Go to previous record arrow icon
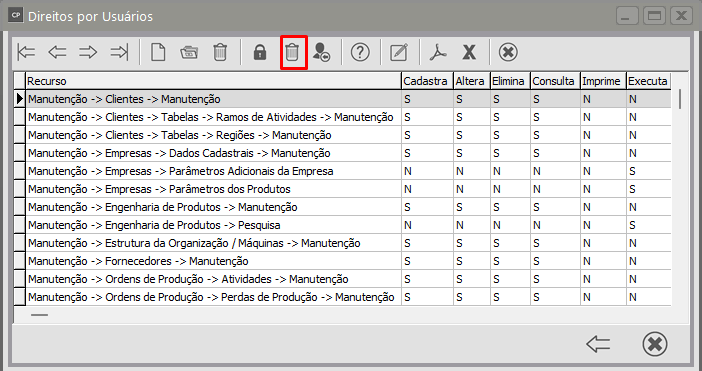 click(57, 52)
